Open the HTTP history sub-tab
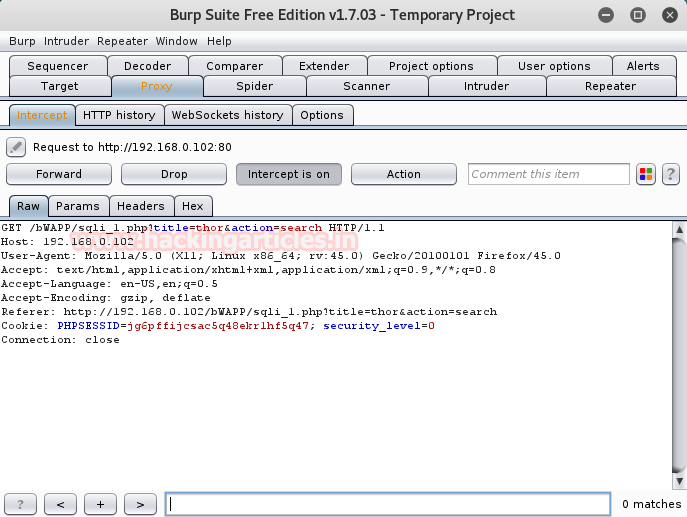687x517 pixels. [119, 115]
